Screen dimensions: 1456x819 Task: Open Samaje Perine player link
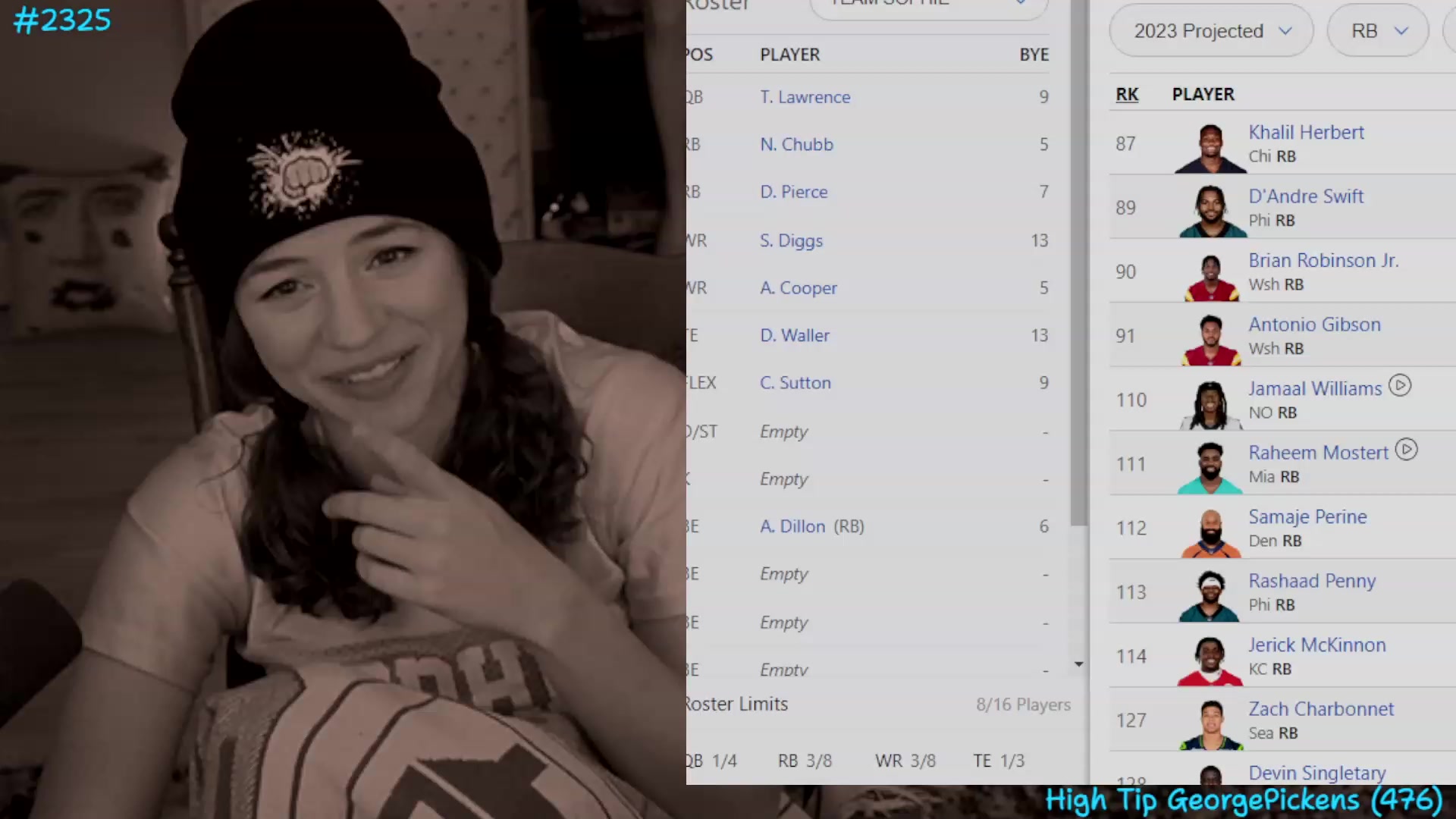pyautogui.click(x=1307, y=517)
